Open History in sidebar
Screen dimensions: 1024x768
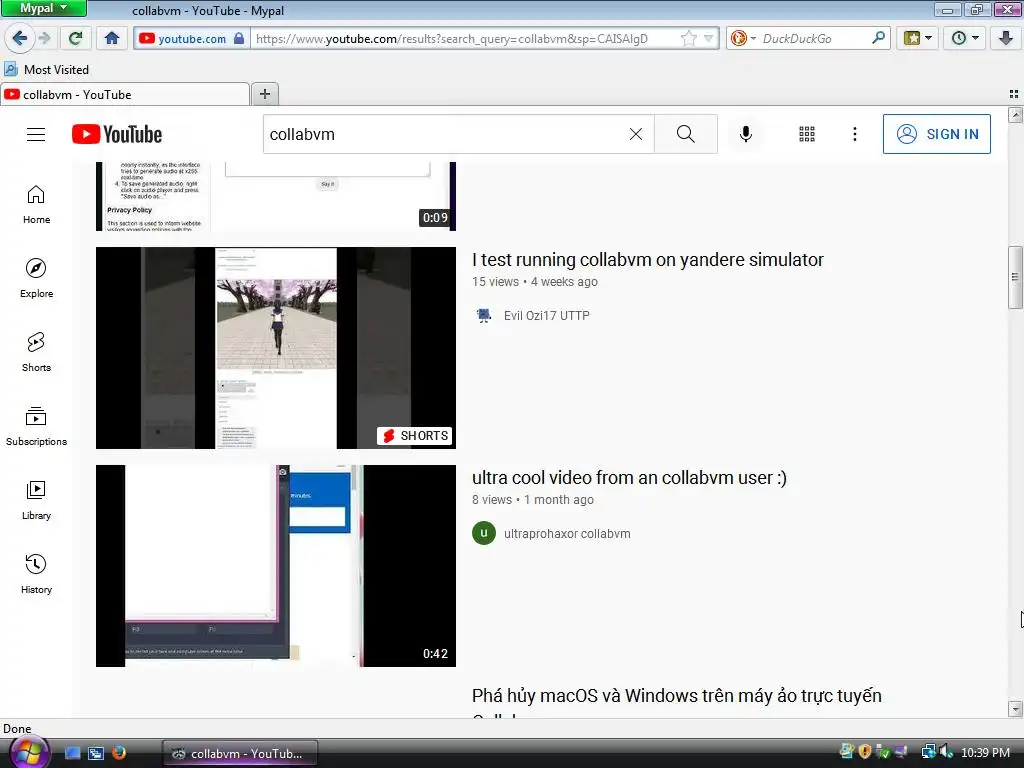coord(36,573)
